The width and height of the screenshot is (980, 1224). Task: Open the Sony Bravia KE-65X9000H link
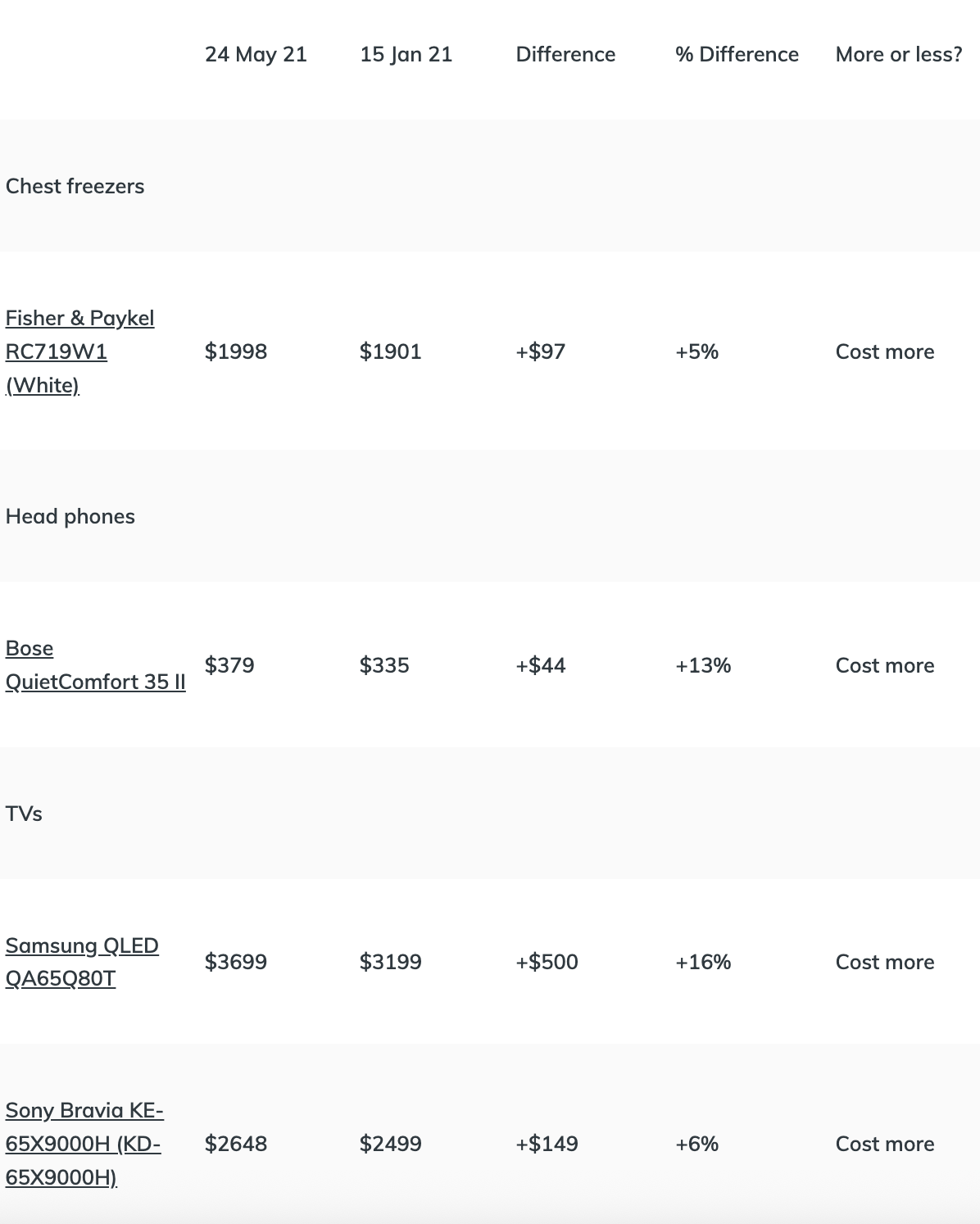(x=84, y=1144)
